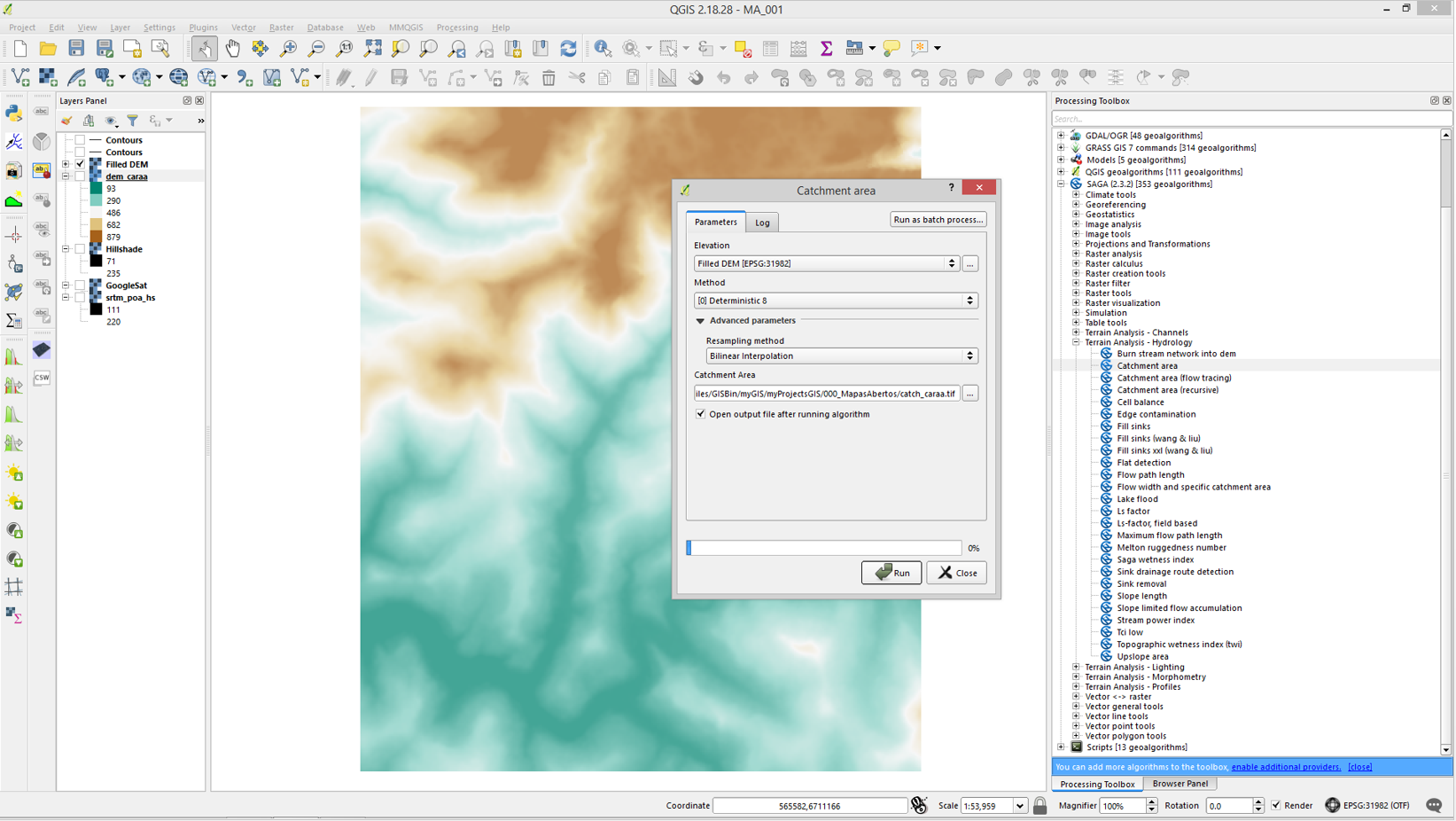Image resolution: width=1456 pixels, height=821 pixels.
Task: Open the Statistical Summary sigma icon
Action: pyautogui.click(x=826, y=48)
